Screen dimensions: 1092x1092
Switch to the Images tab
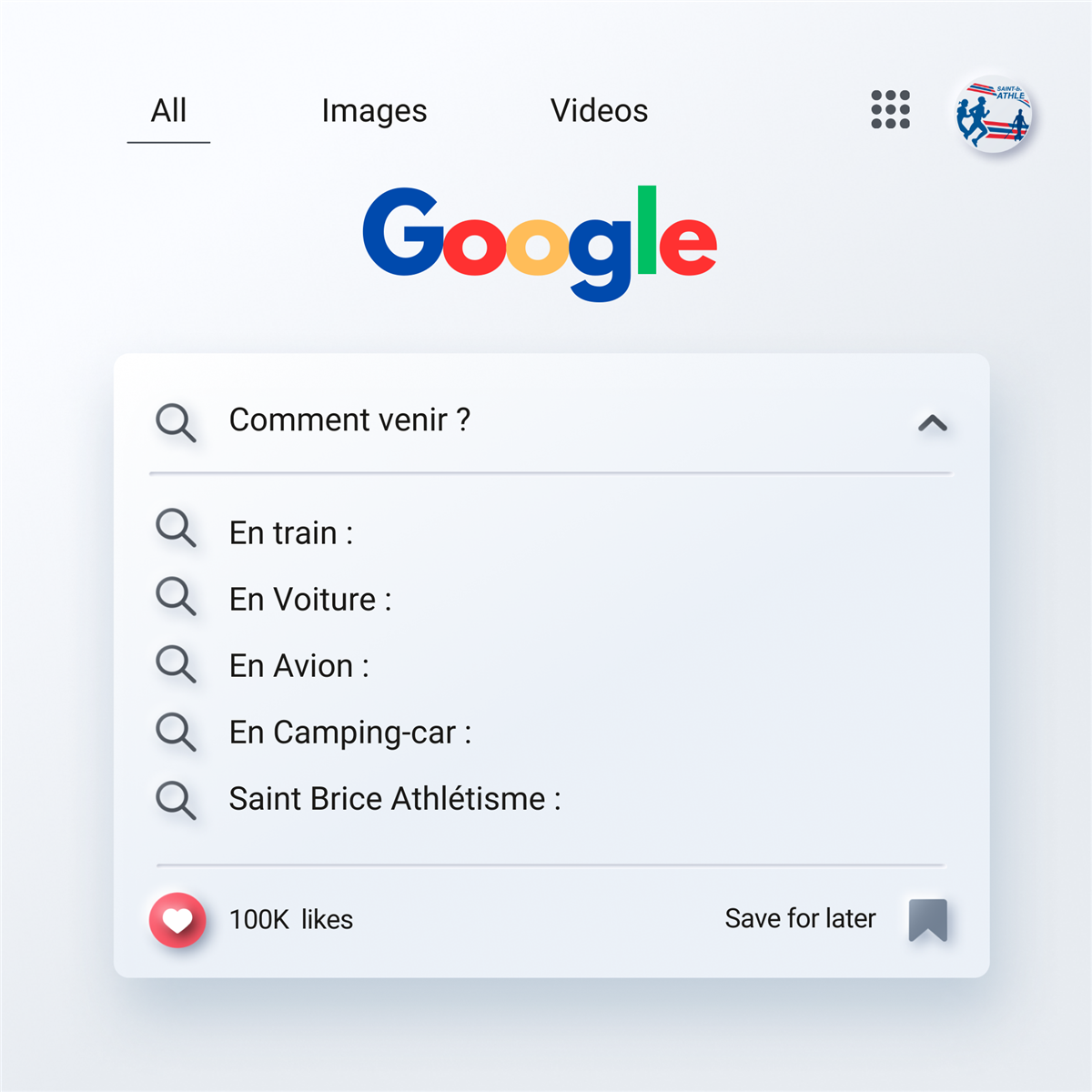374,111
